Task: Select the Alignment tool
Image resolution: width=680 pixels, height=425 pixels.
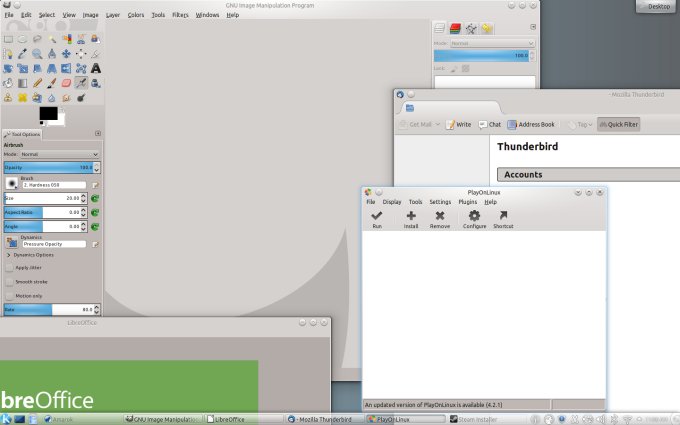Action: 81,54
